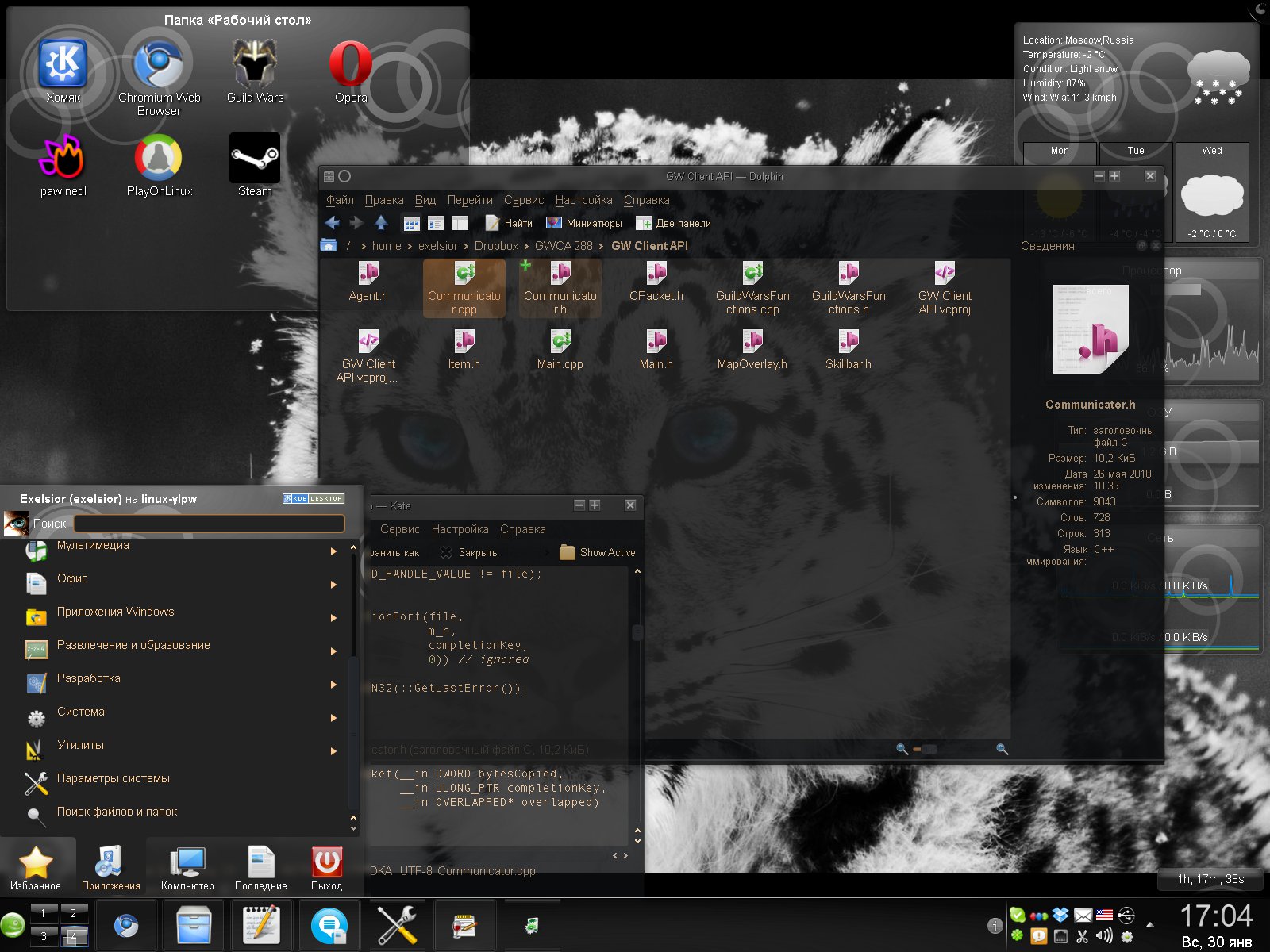Select GuildWarsFunctions.h file icon
Screen dimensions: 1270x952
pos(849,273)
